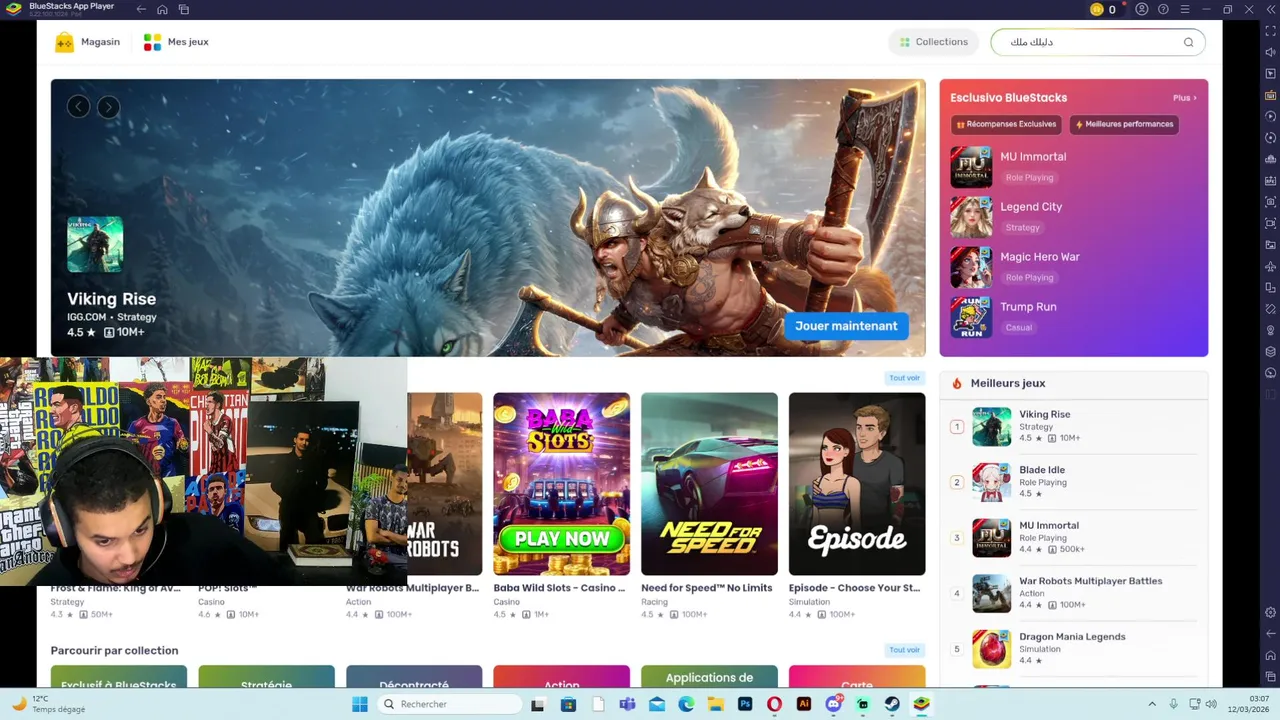The height and width of the screenshot is (720, 1280).
Task: Go back with the title bar arrow
Action: [141, 9]
